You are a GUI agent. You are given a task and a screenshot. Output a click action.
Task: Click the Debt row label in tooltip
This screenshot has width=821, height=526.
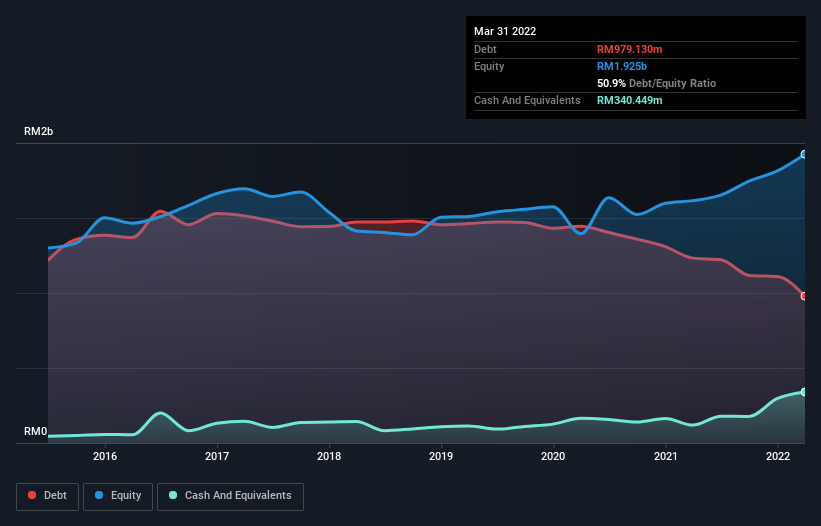click(485, 49)
